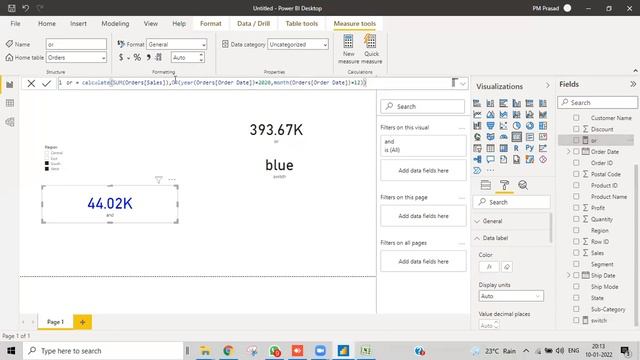Open the Home table dropdown
The width and height of the screenshot is (640, 360).
coord(76,58)
